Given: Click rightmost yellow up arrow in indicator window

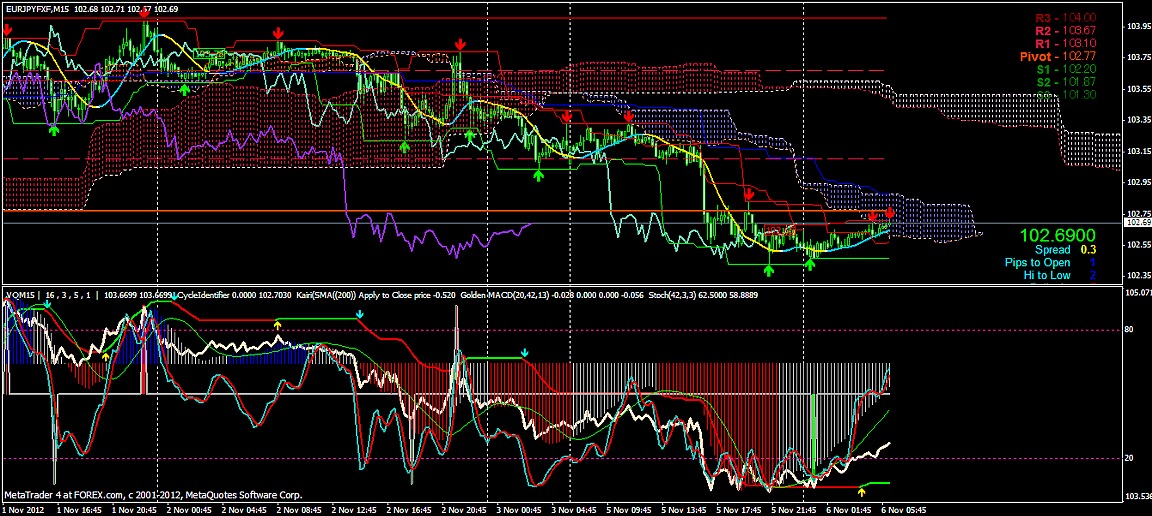Looking at the screenshot, I should point(864,491).
